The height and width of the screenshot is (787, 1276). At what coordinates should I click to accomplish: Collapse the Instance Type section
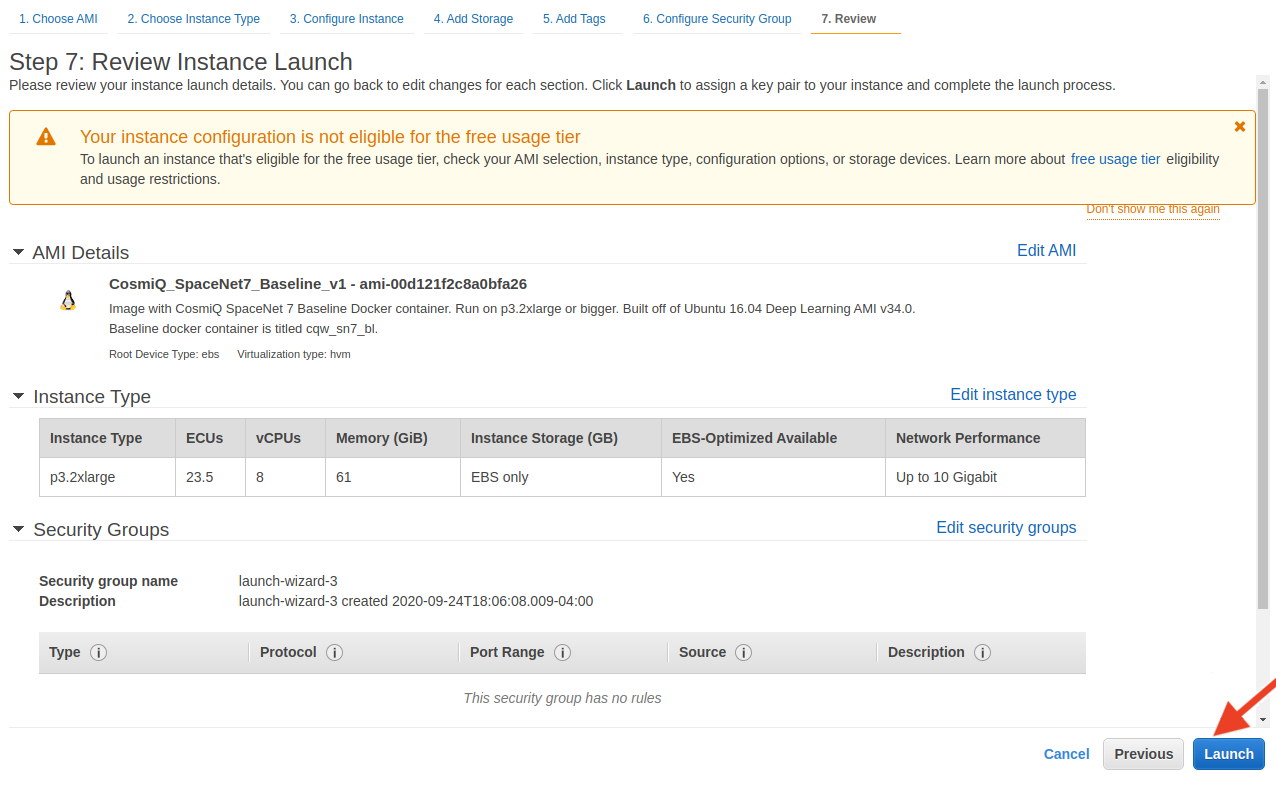pyautogui.click(x=18, y=396)
